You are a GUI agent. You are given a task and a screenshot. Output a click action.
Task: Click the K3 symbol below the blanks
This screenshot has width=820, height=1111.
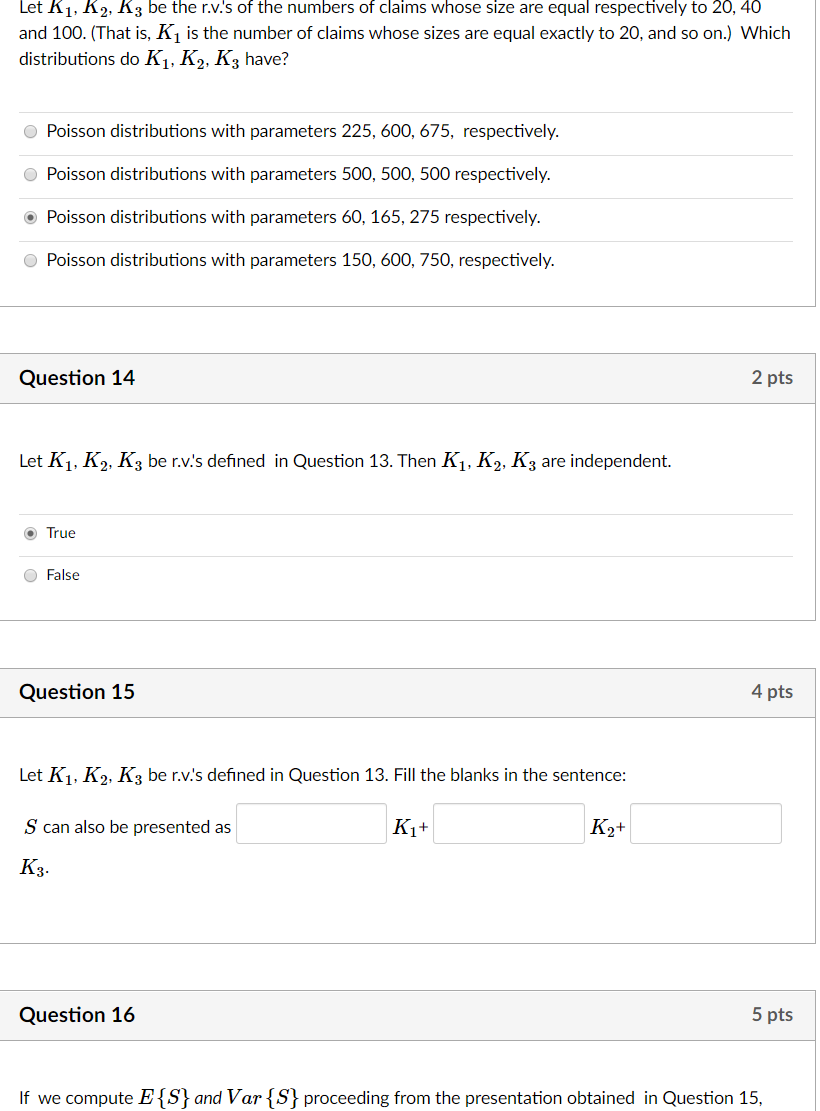coord(31,867)
